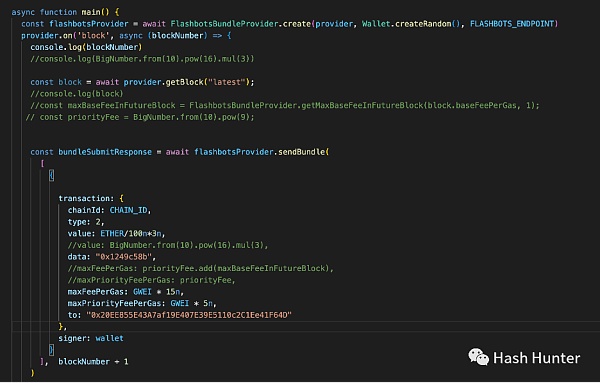This screenshot has width=600, height=383.
Task: Click the maxFeePerGas GWEI * 15n line
Action: click(x=126, y=292)
